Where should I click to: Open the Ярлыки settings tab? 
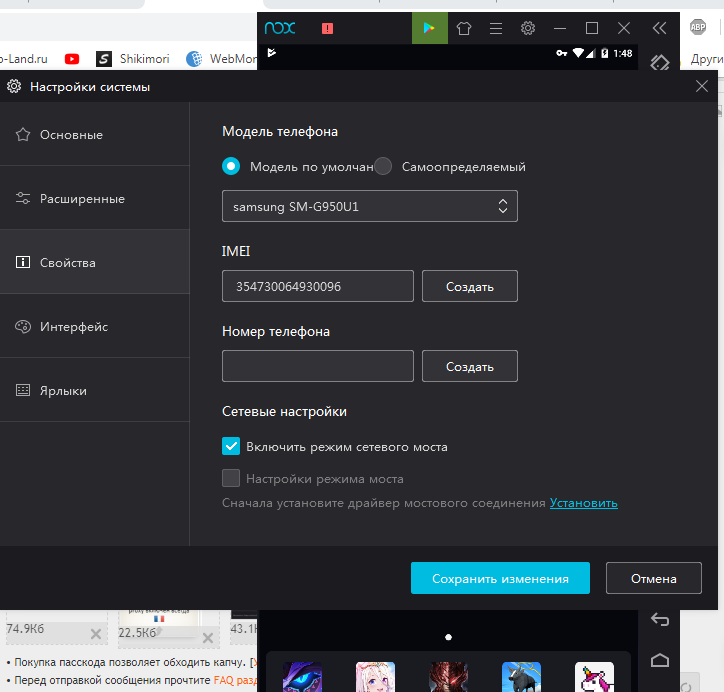[95, 390]
